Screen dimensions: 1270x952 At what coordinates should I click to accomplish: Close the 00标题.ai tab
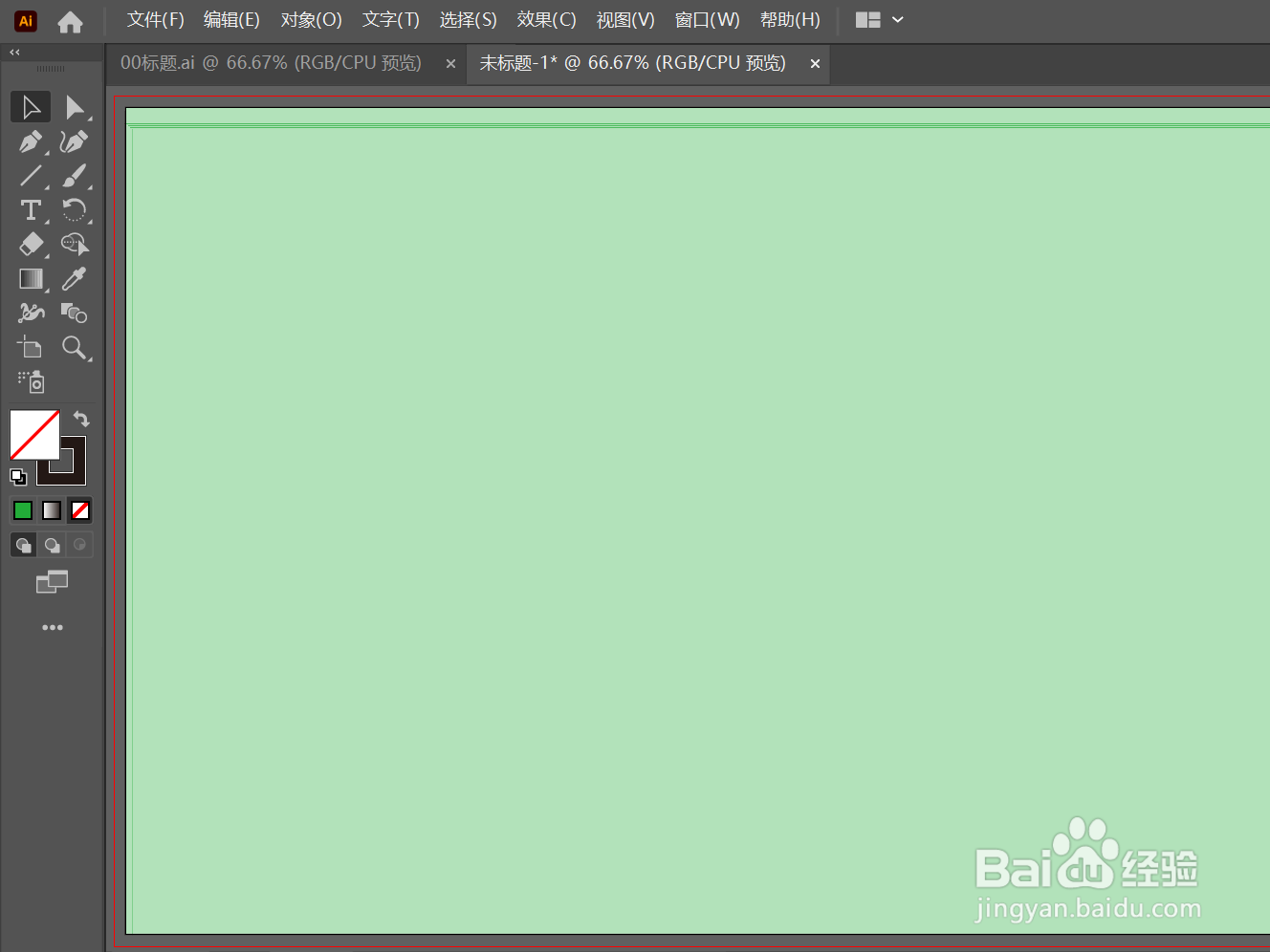coord(450,63)
